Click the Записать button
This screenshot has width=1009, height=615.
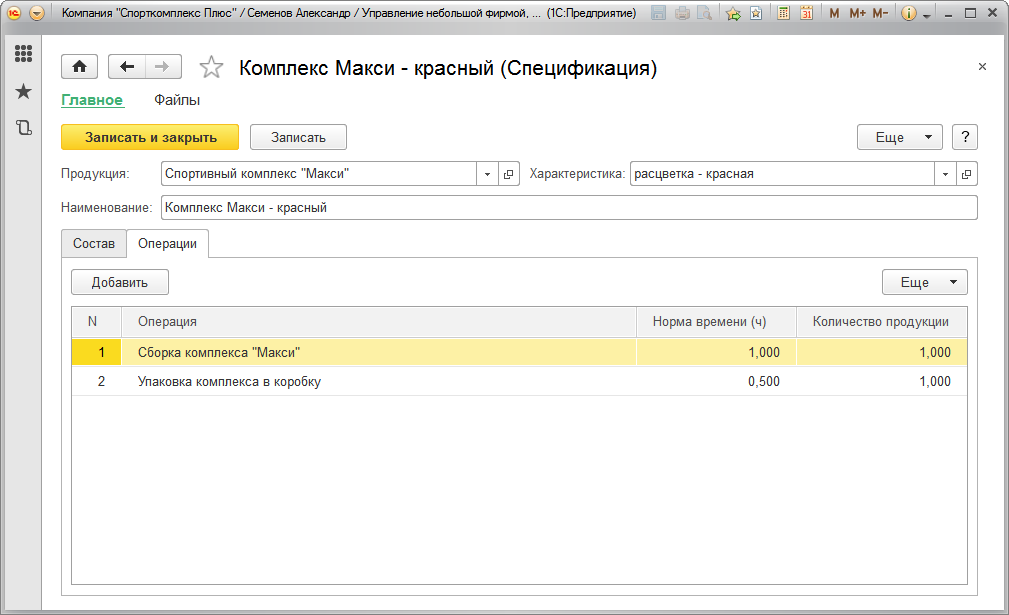click(x=298, y=137)
